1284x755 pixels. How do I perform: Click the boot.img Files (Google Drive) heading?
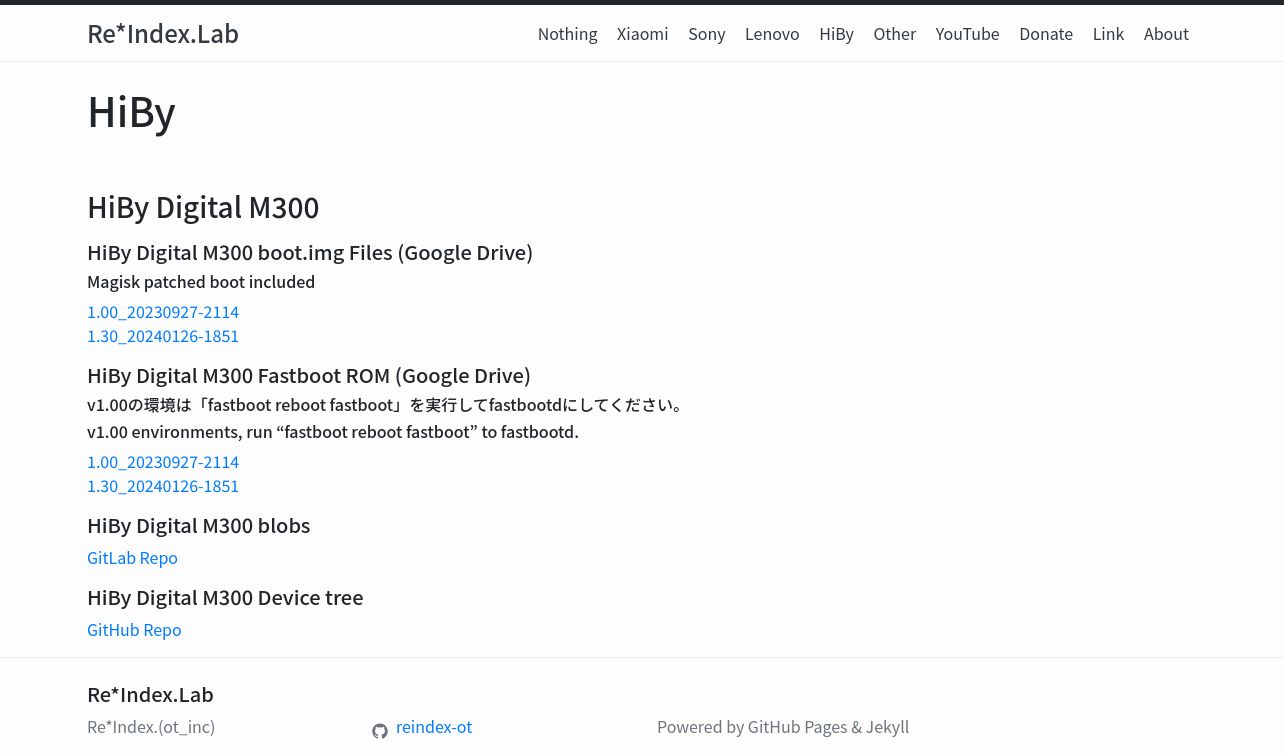click(x=310, y=253)
